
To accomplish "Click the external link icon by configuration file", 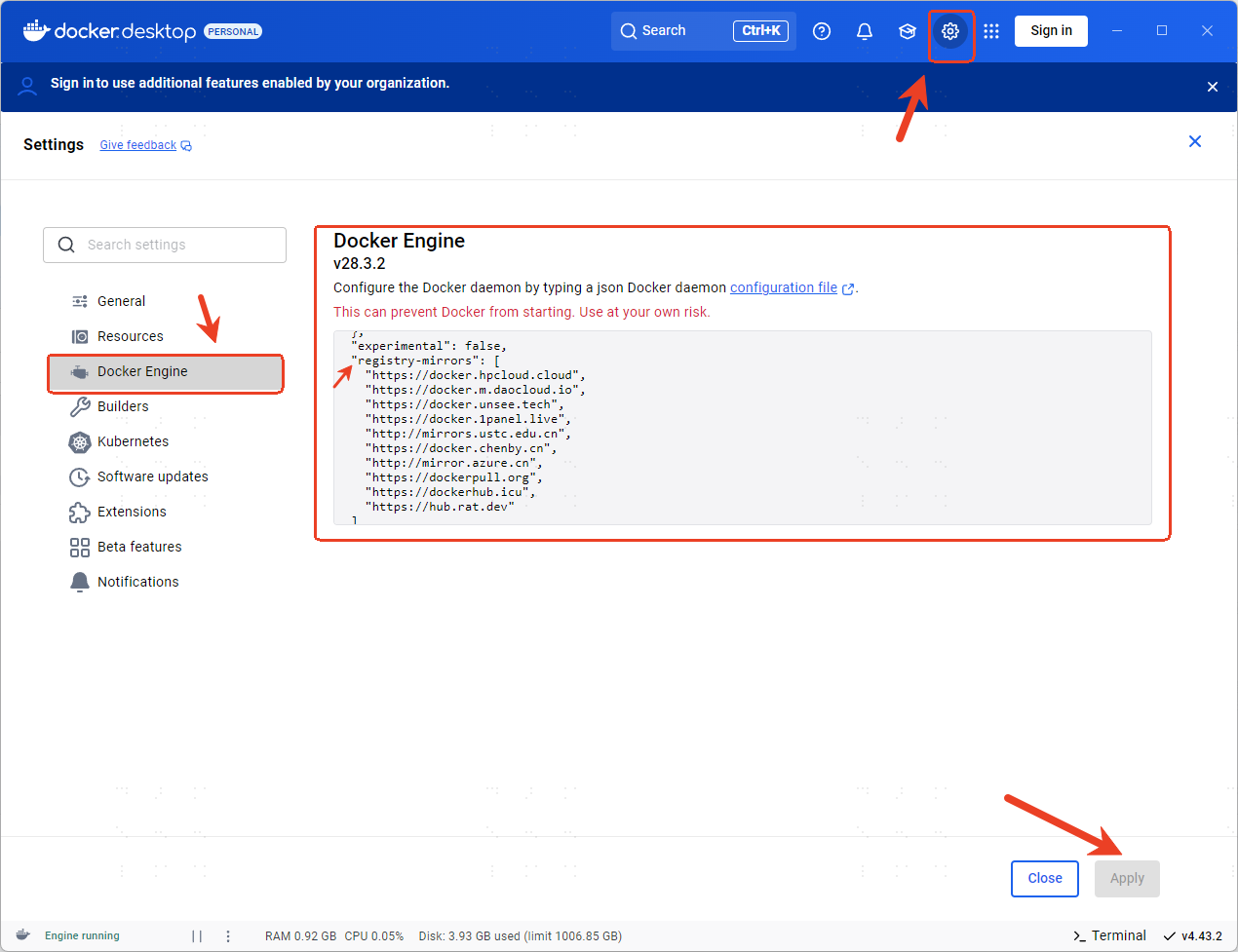I will pos(848,288).
